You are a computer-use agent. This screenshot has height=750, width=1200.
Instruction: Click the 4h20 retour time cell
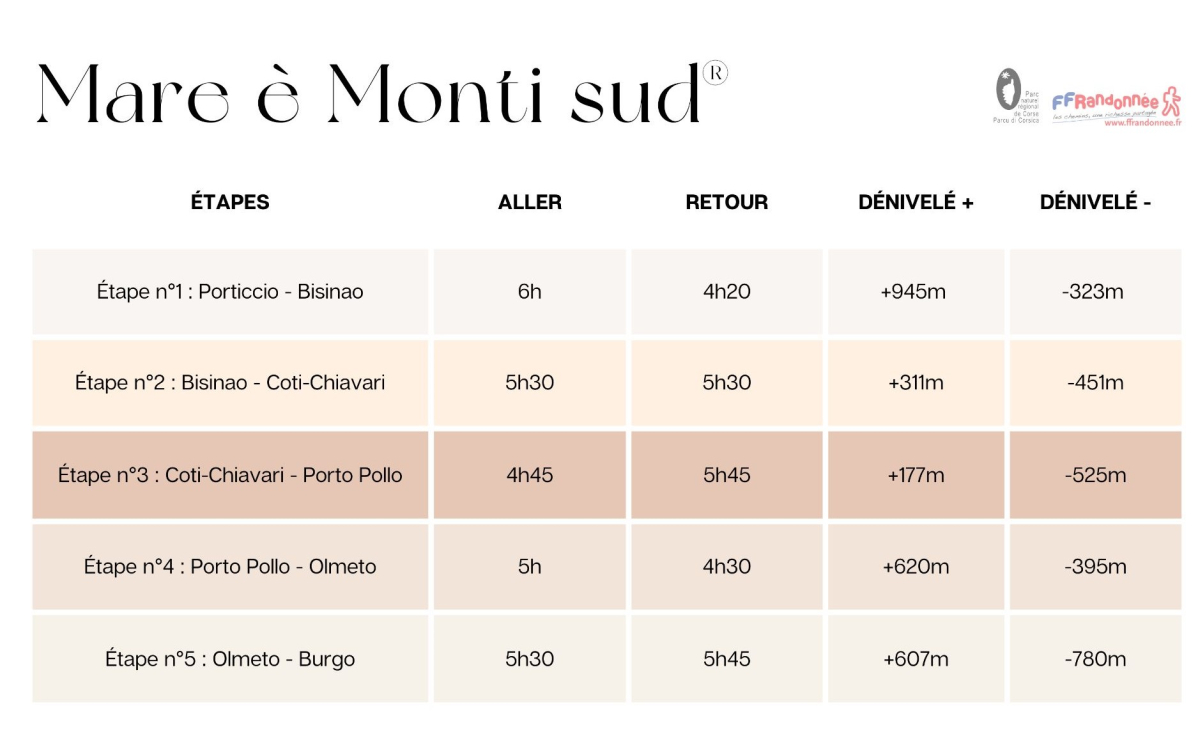point(727,292)
